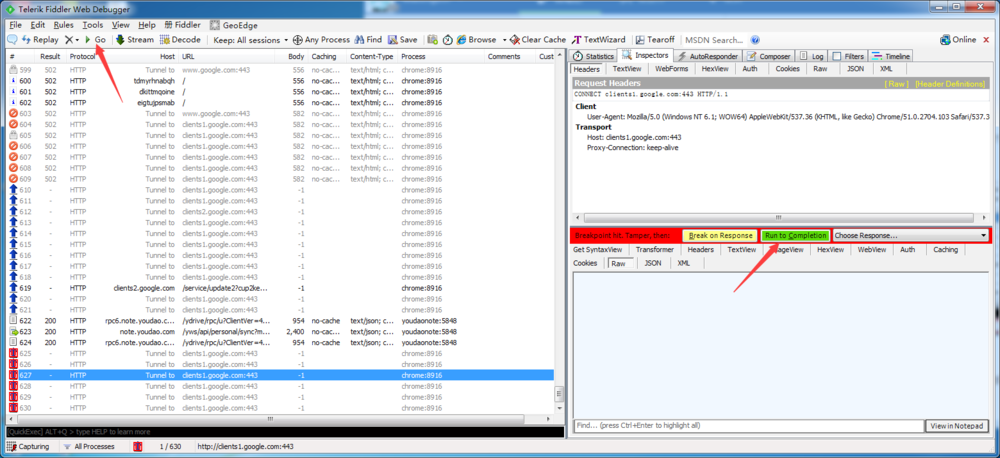The width and height of the screenshot is (1000, 458).
Task: Select session 623 note.youdao.com row
Action: [279, 332]
